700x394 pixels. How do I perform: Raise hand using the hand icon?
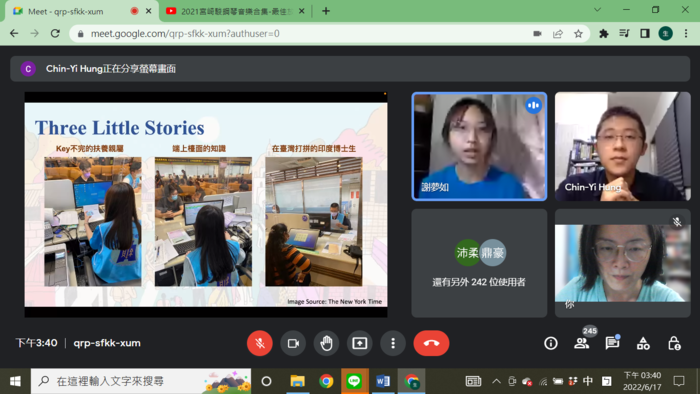click(326, 343)
